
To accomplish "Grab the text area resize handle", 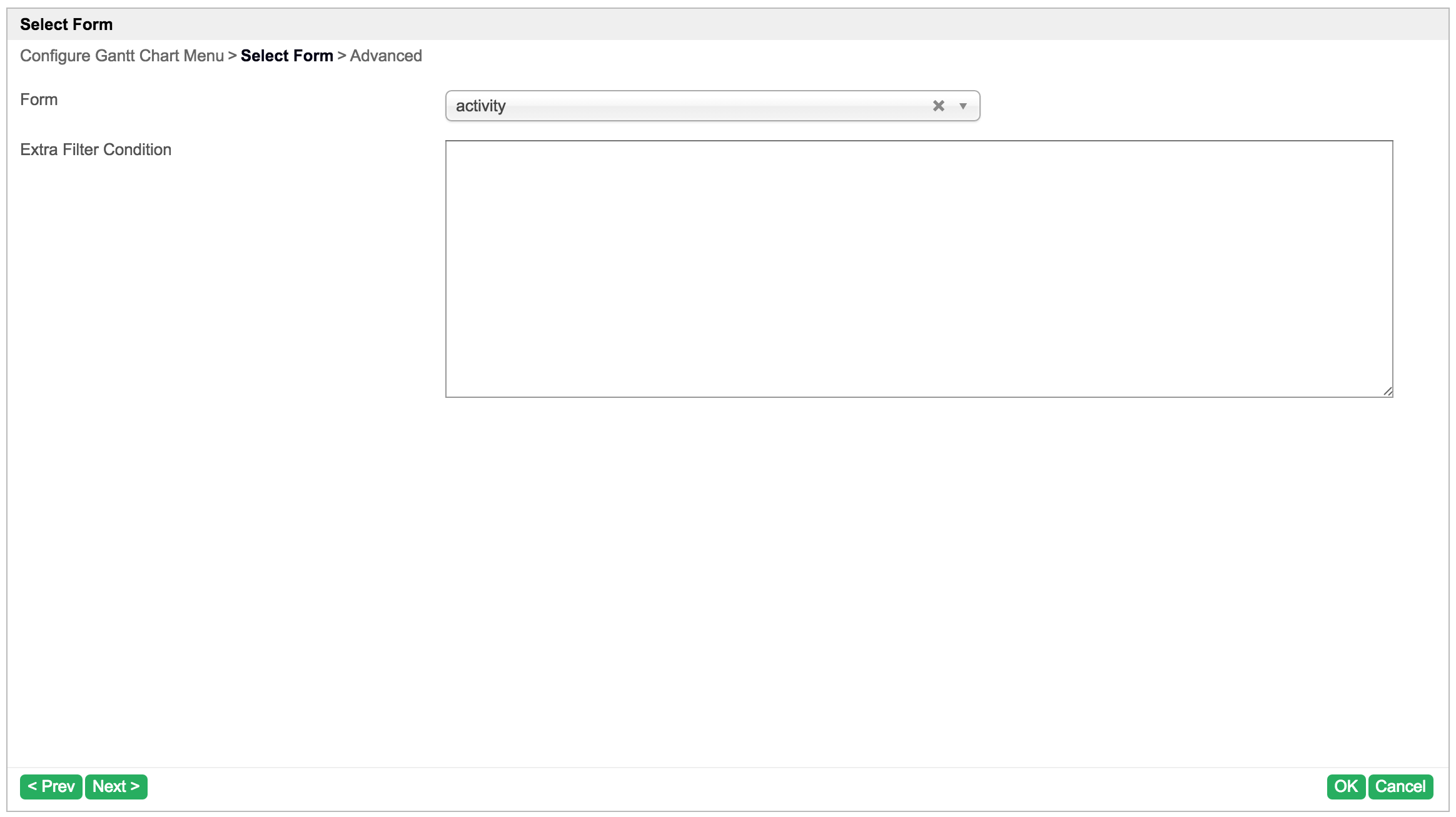I will (x=1387, y=392).
